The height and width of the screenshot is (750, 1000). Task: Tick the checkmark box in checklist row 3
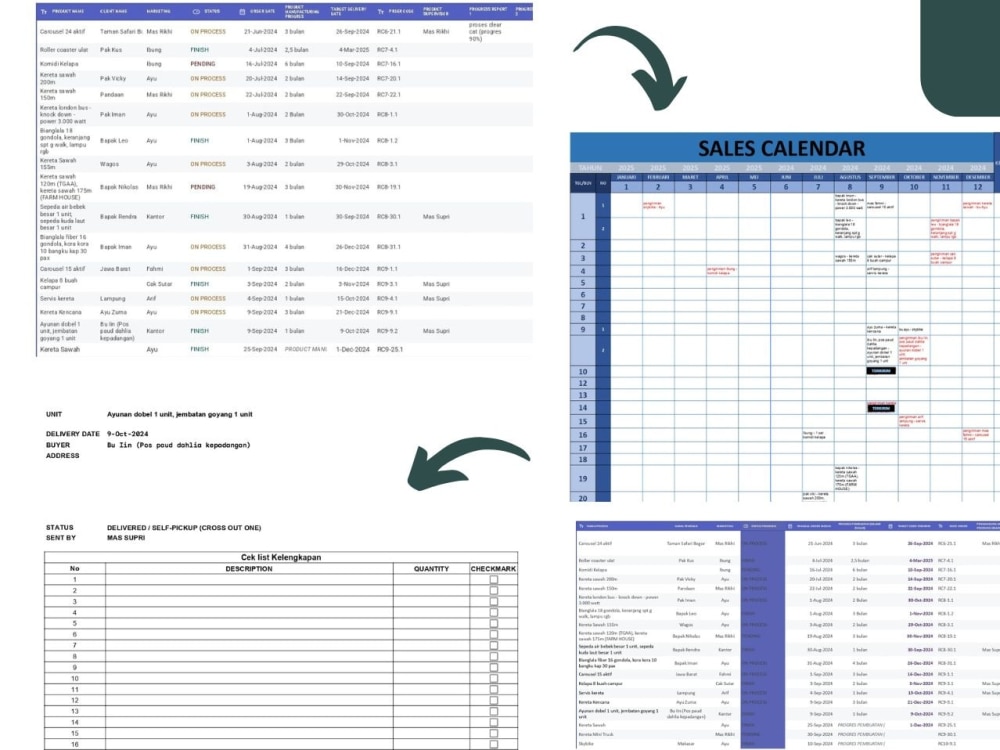[494, 601]
